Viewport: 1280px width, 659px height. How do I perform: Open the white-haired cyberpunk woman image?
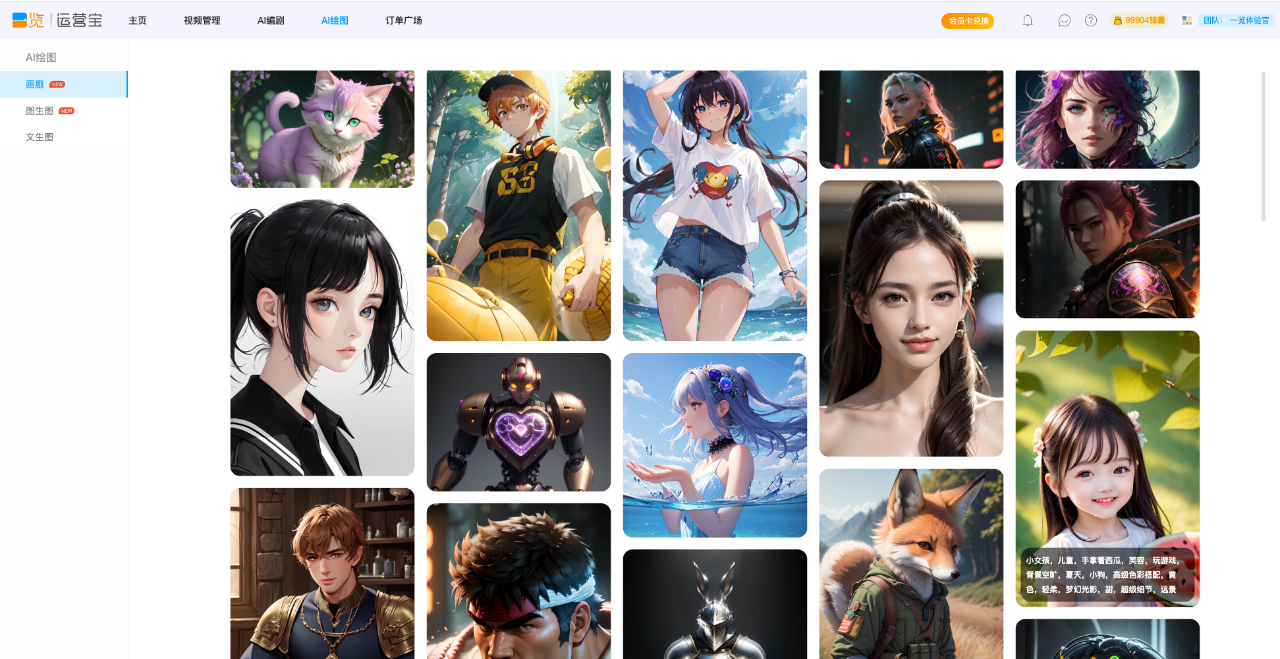coord(911,119)
